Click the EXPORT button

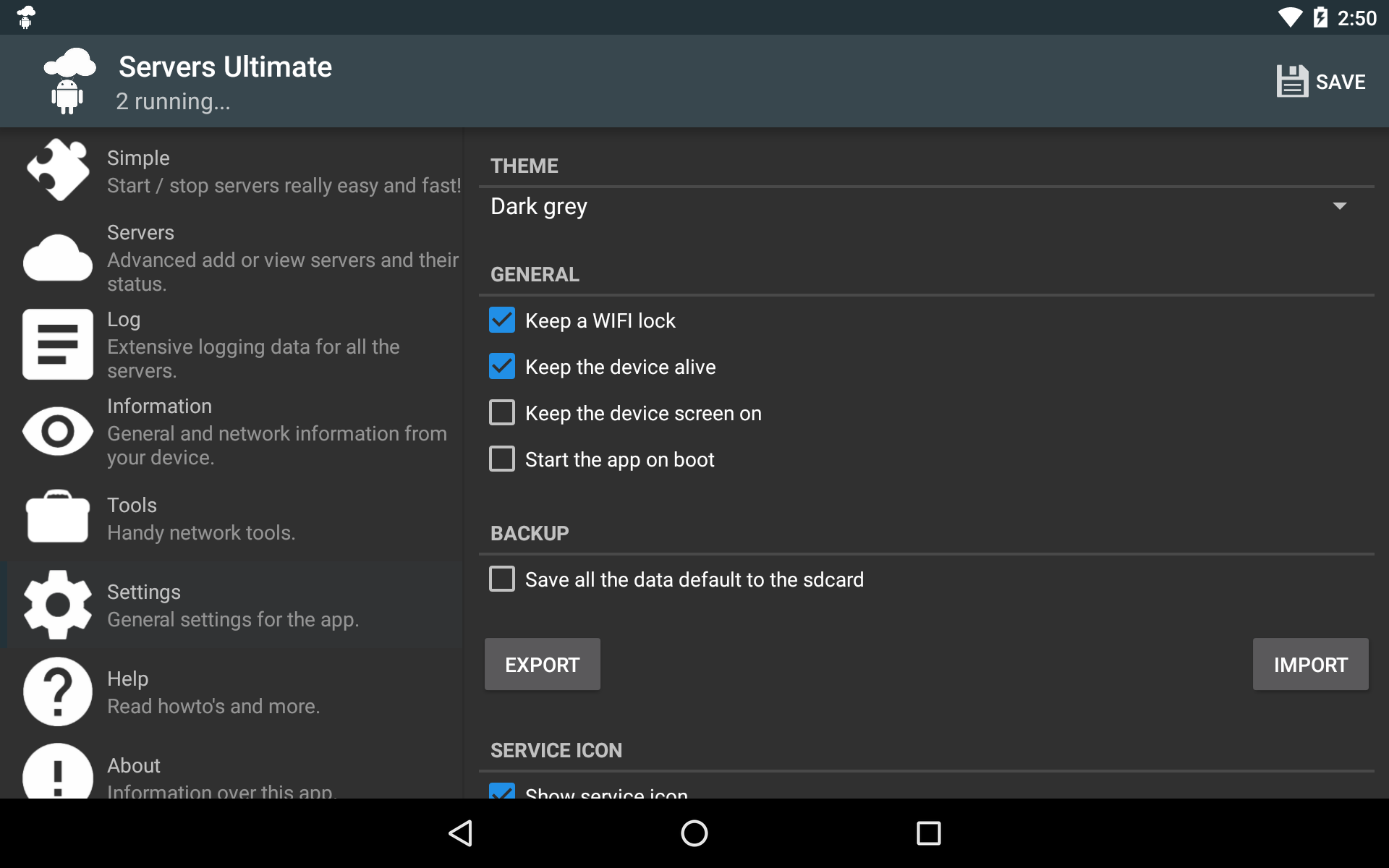[543, 664]
